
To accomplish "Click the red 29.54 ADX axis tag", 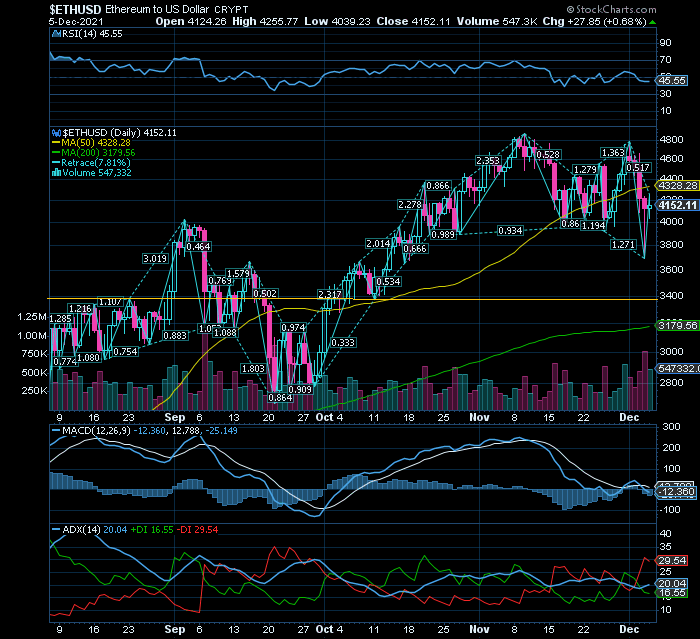I will coord(672,561).
